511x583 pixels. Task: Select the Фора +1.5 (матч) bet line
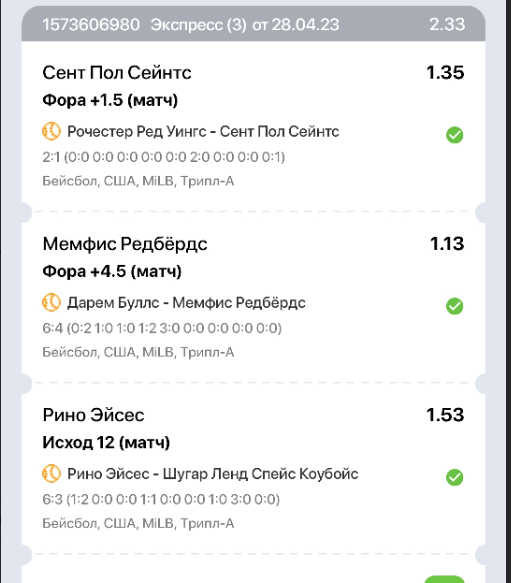pyautogui.click(x=110, y=100)
